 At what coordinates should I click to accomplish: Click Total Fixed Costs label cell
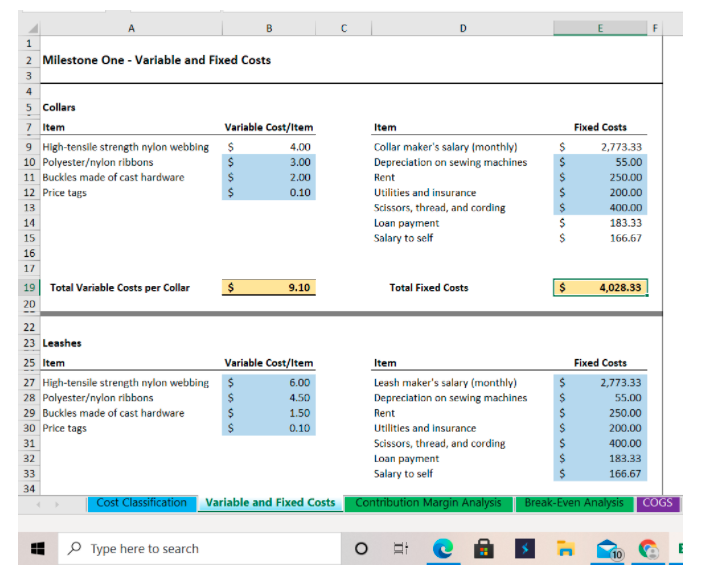[429, 288]
